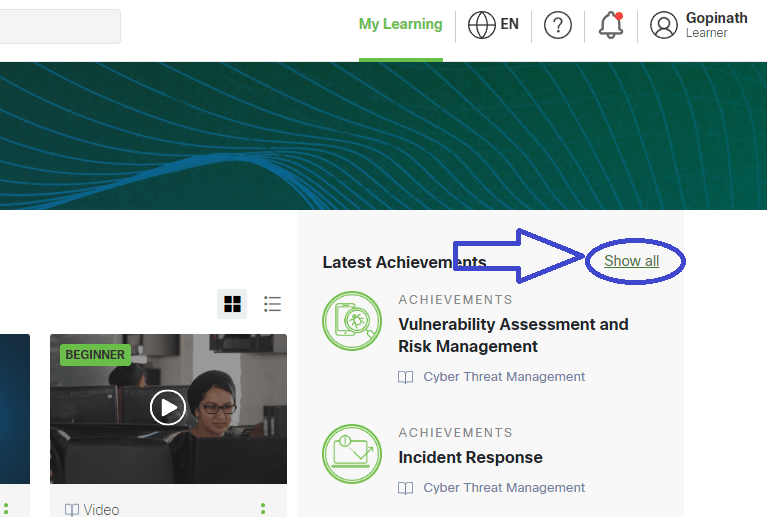Open Cyber Threat Management under Incident Response
This screenshot has width=767, height=517.
pyautogui.click(x=504, y=488)
